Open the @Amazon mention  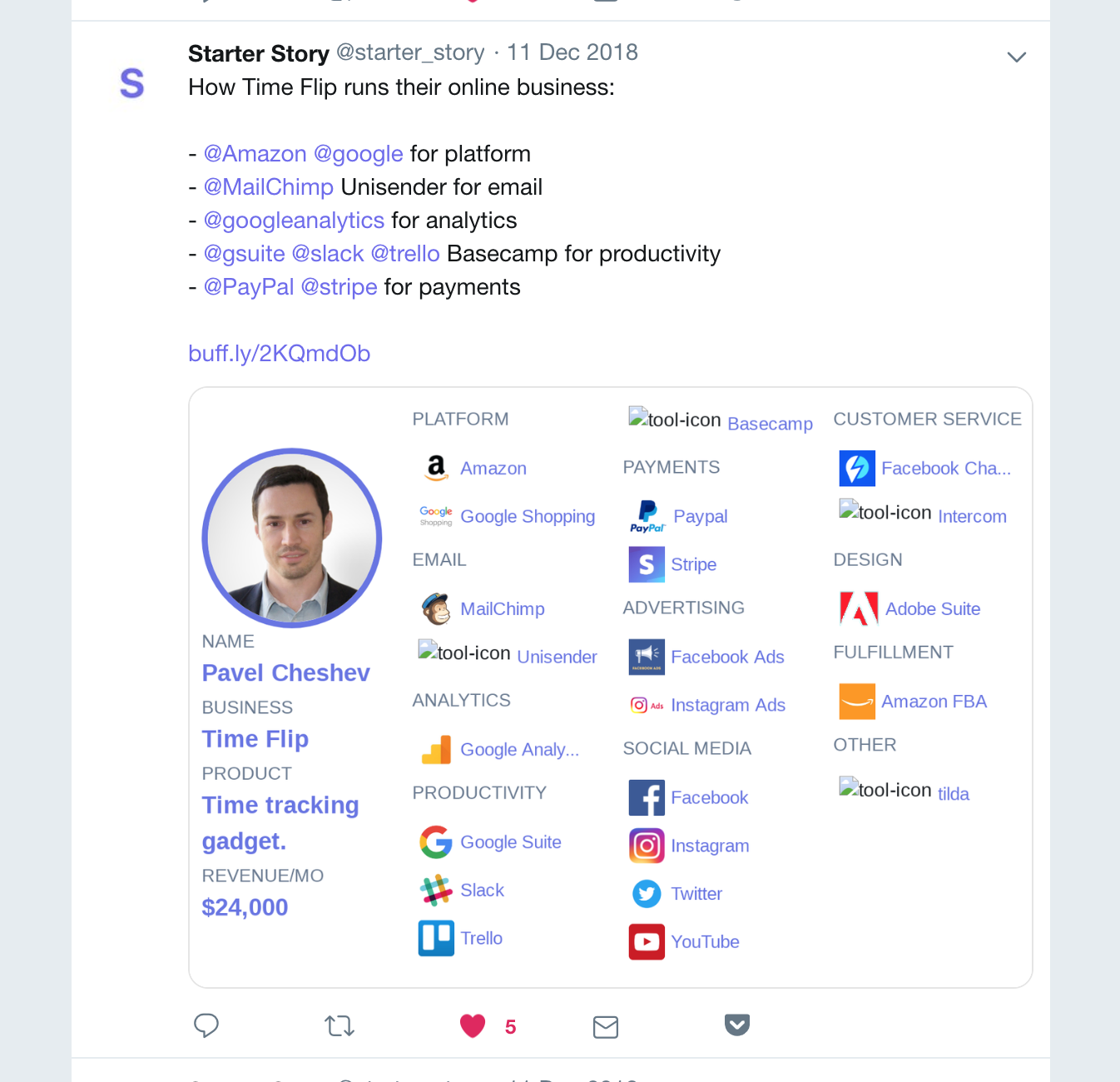click(x=255, y=154)
